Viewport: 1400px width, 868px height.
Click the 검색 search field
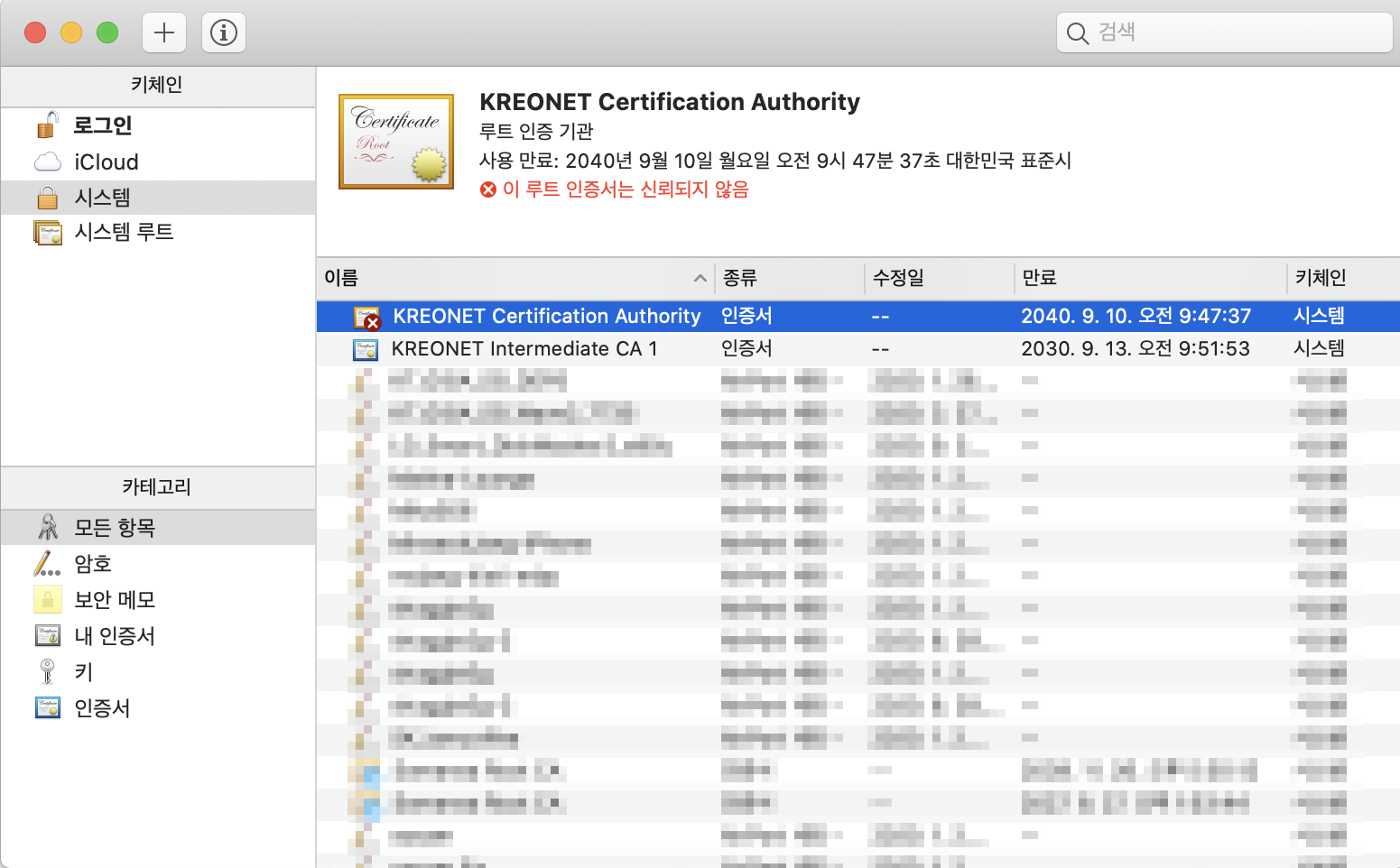(x=1237, y=33)
